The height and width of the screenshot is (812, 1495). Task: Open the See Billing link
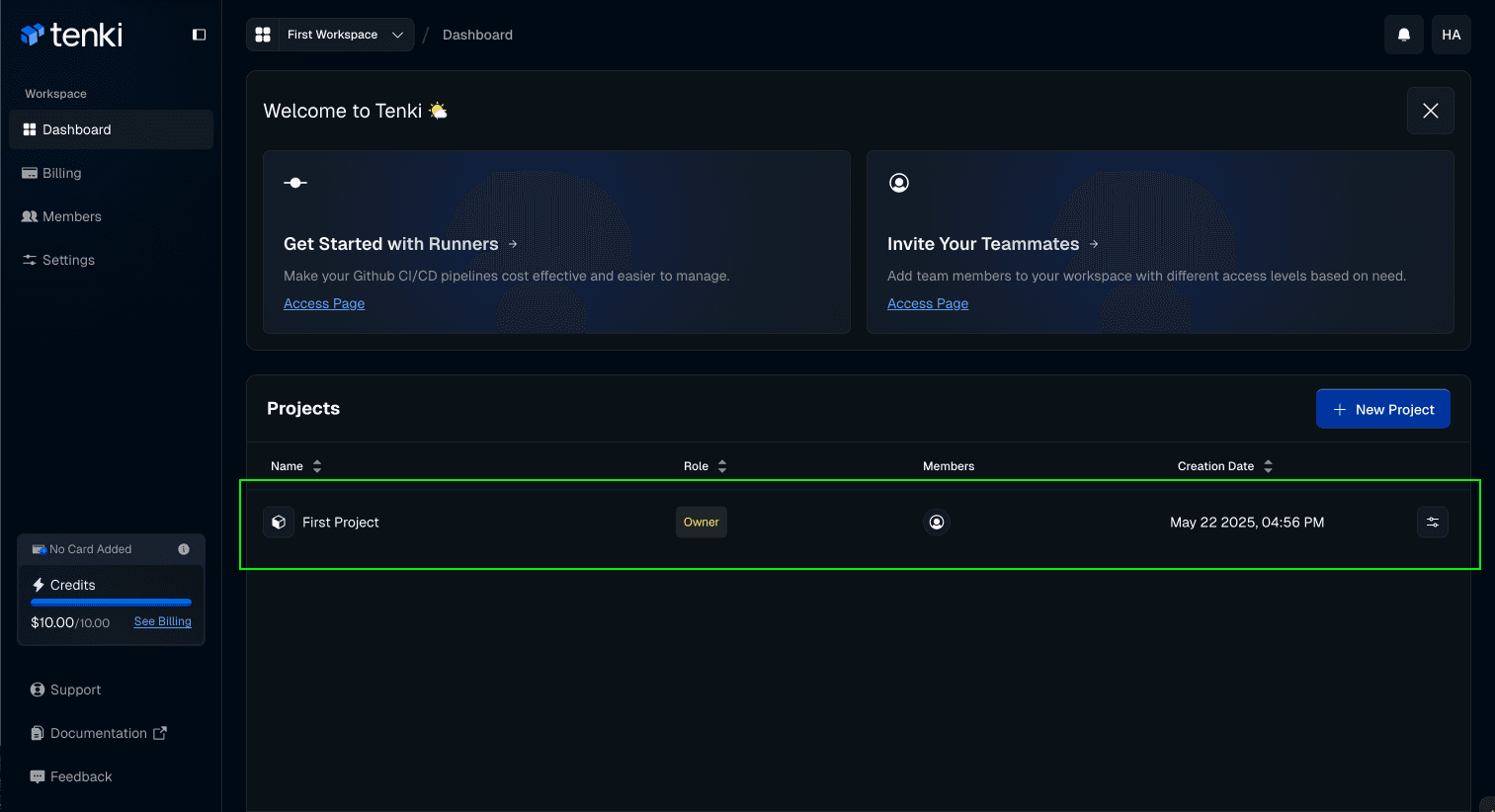[163, 621]
